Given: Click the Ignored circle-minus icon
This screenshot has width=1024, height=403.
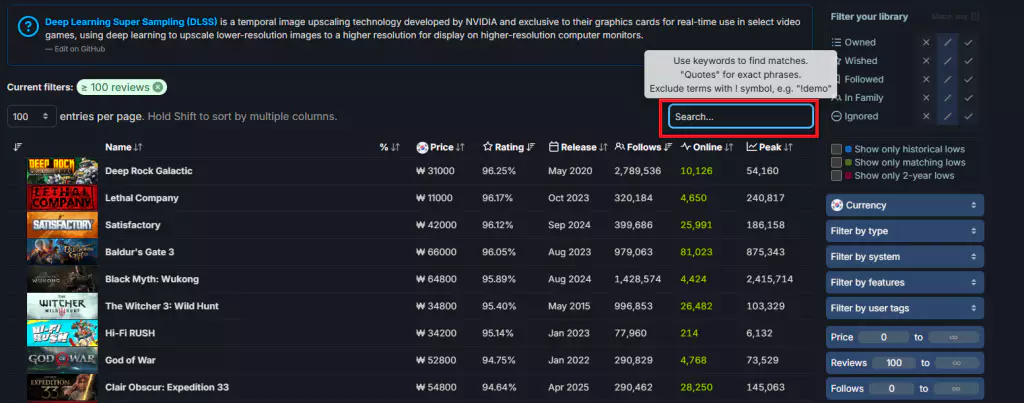Looking at the screenshot, I should (x=836, y=116).
